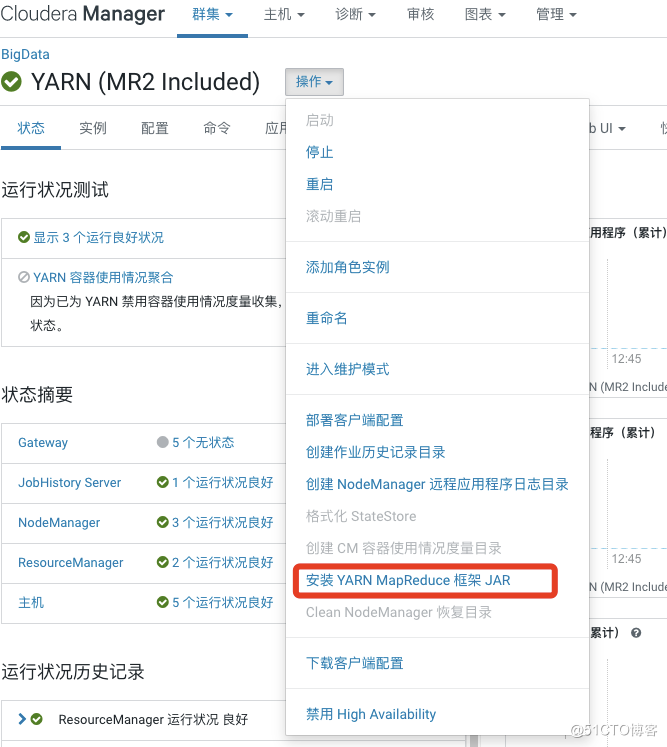Click the 运行状况历史记录 heading

(73, 672)
